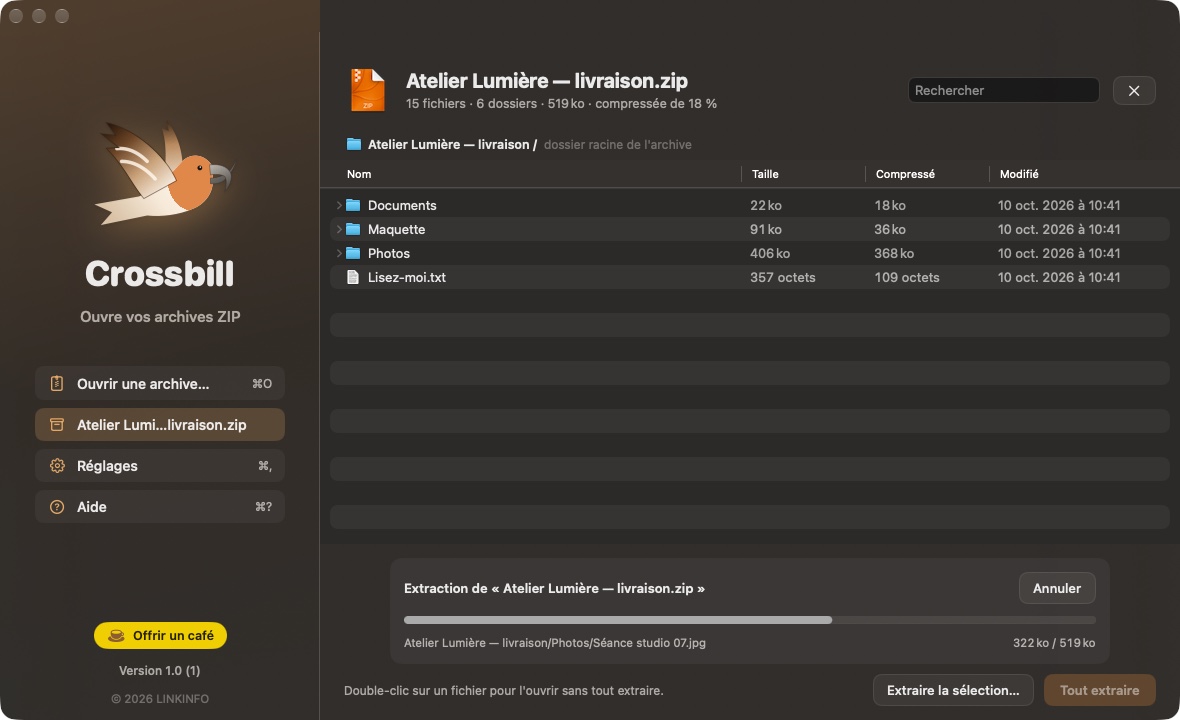Viewport: 1180px width, 720px height.
Task: Click the 15 fichiers archive summary line
Action: click(x=561, y=104)
